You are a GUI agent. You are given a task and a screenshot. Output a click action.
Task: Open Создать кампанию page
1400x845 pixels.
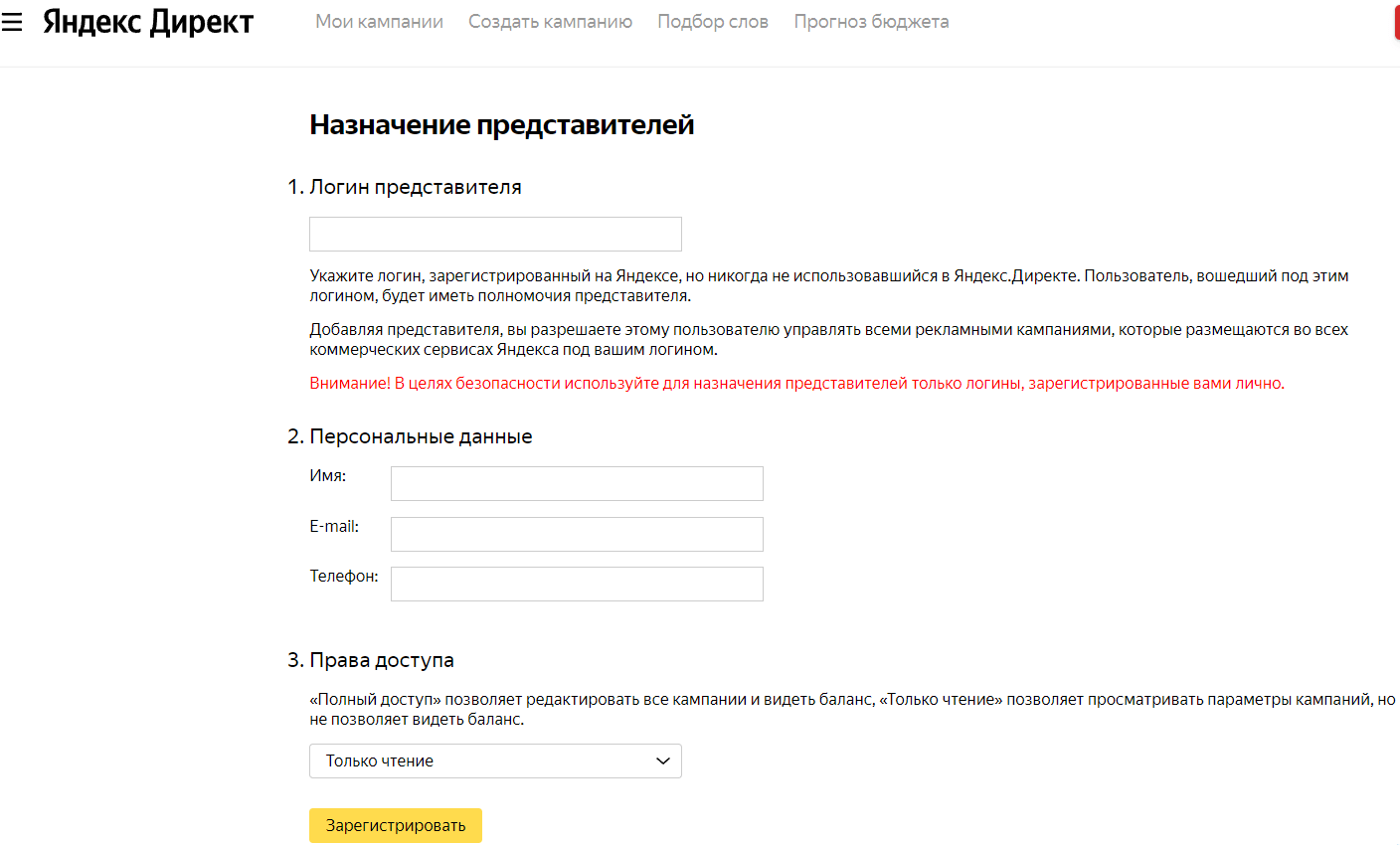[550, 22]
